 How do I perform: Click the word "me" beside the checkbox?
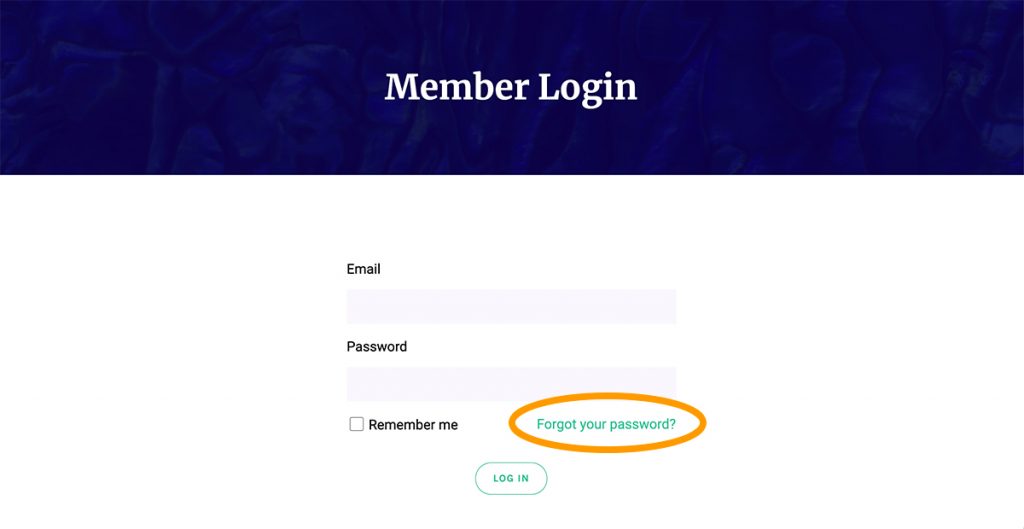coord(448,425)
